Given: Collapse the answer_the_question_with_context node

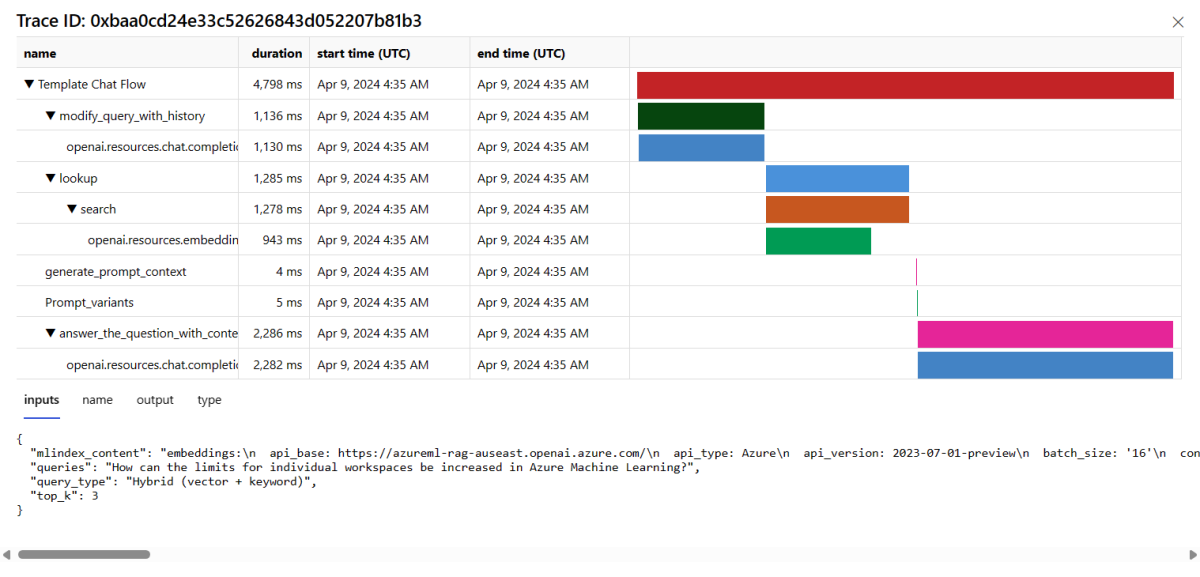Looking at the screenshot, I should pos(51,334).
